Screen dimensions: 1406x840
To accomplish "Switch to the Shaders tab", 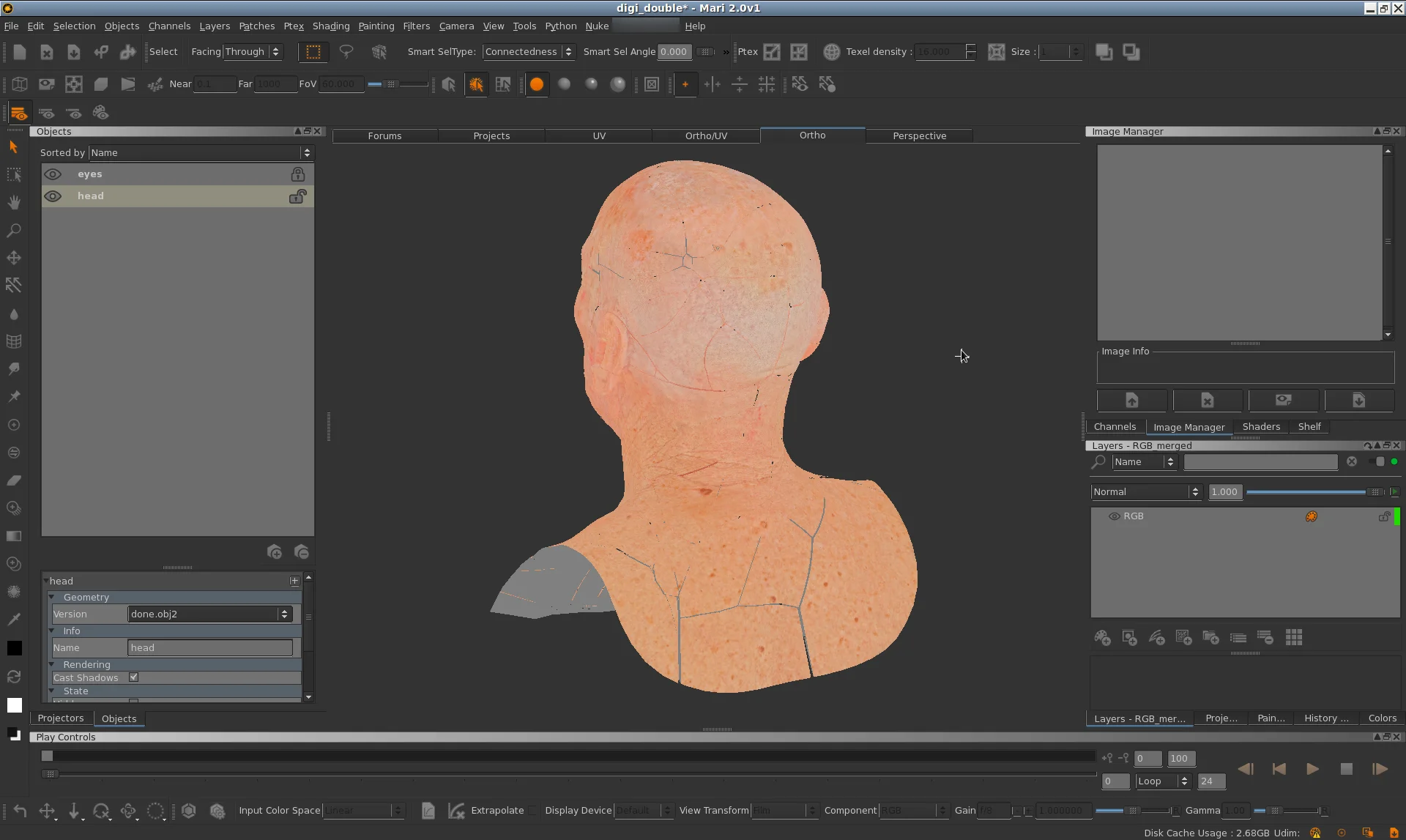I will (x=1260, y=427).
